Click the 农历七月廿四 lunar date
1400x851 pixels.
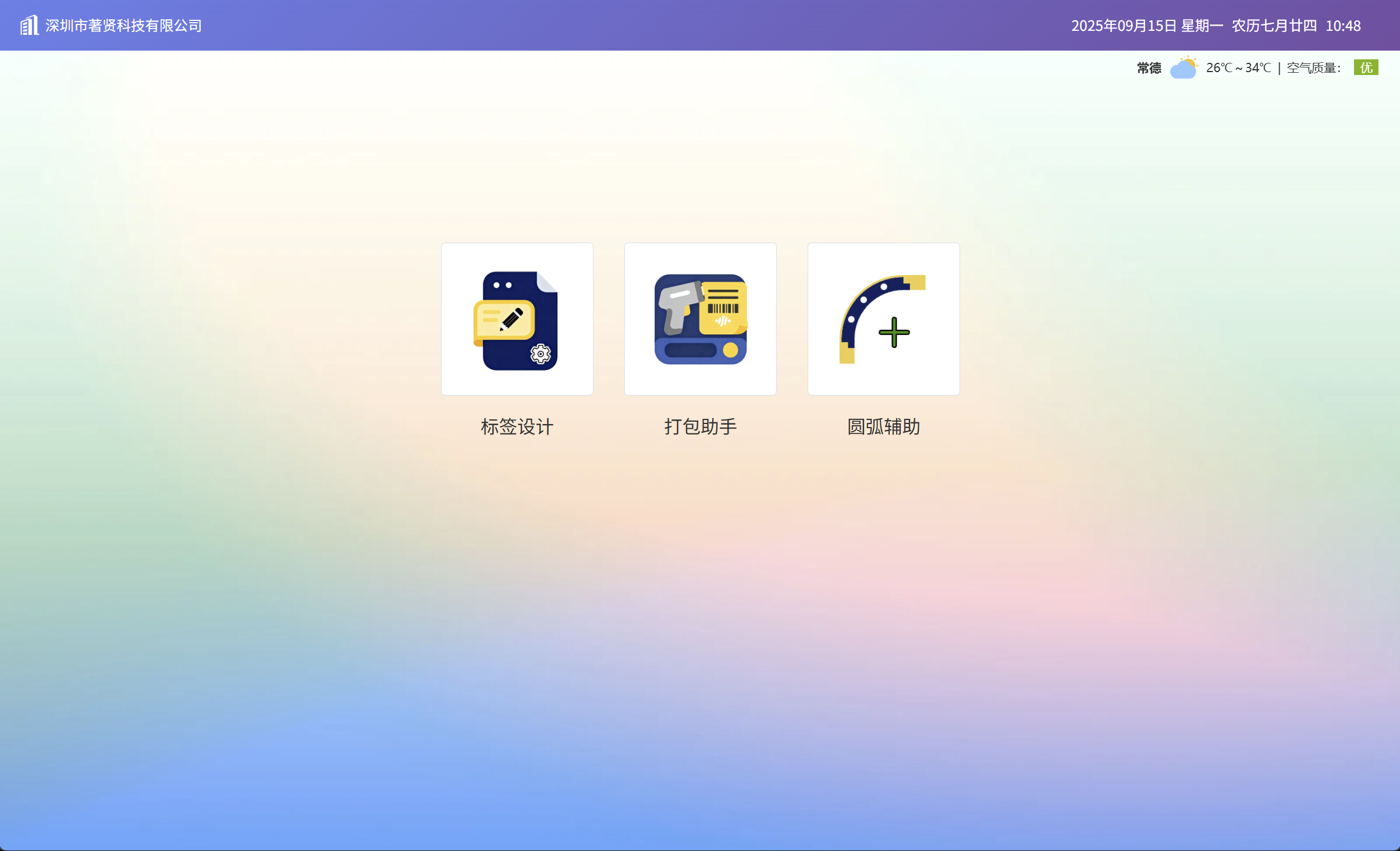[x=1274, y=26]
